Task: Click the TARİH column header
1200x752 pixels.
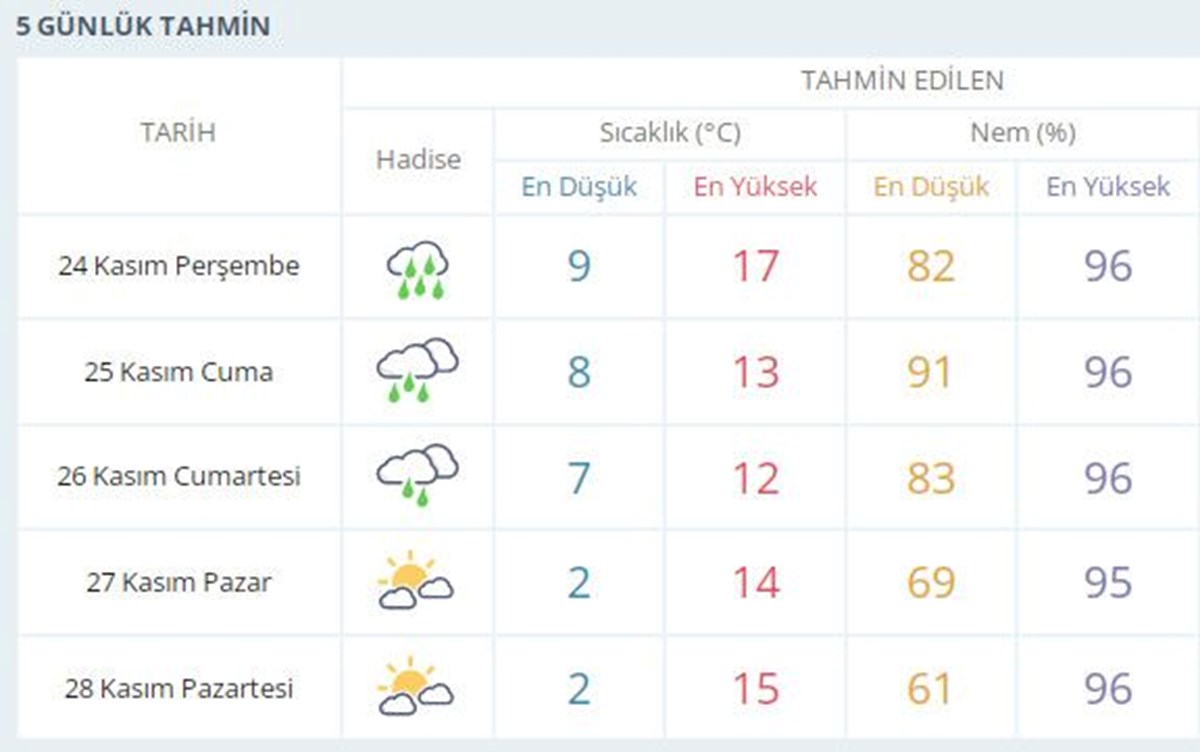Action: tap(178, 132)
